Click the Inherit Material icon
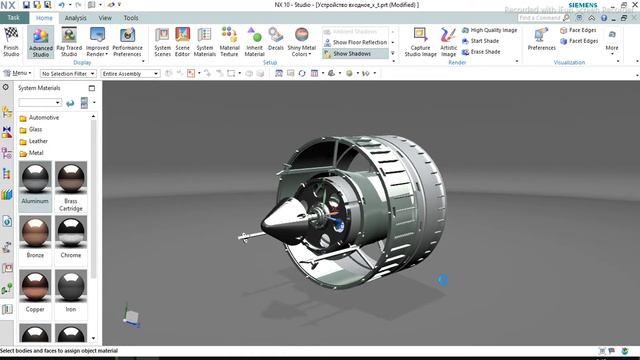This screenshot has width=640, height=360. tap(254, 42)
